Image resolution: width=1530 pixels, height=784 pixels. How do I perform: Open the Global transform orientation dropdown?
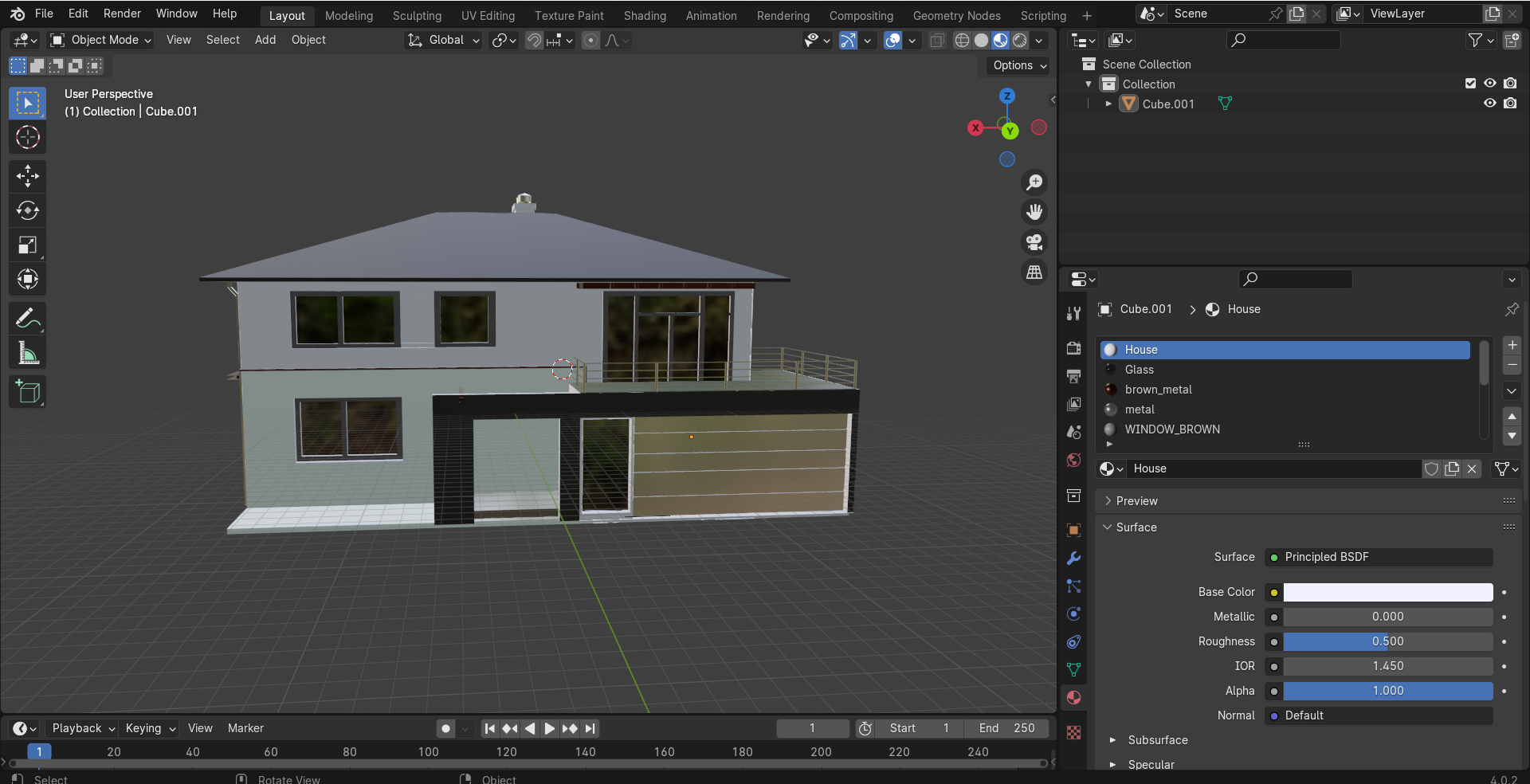[x=442, y=40]
